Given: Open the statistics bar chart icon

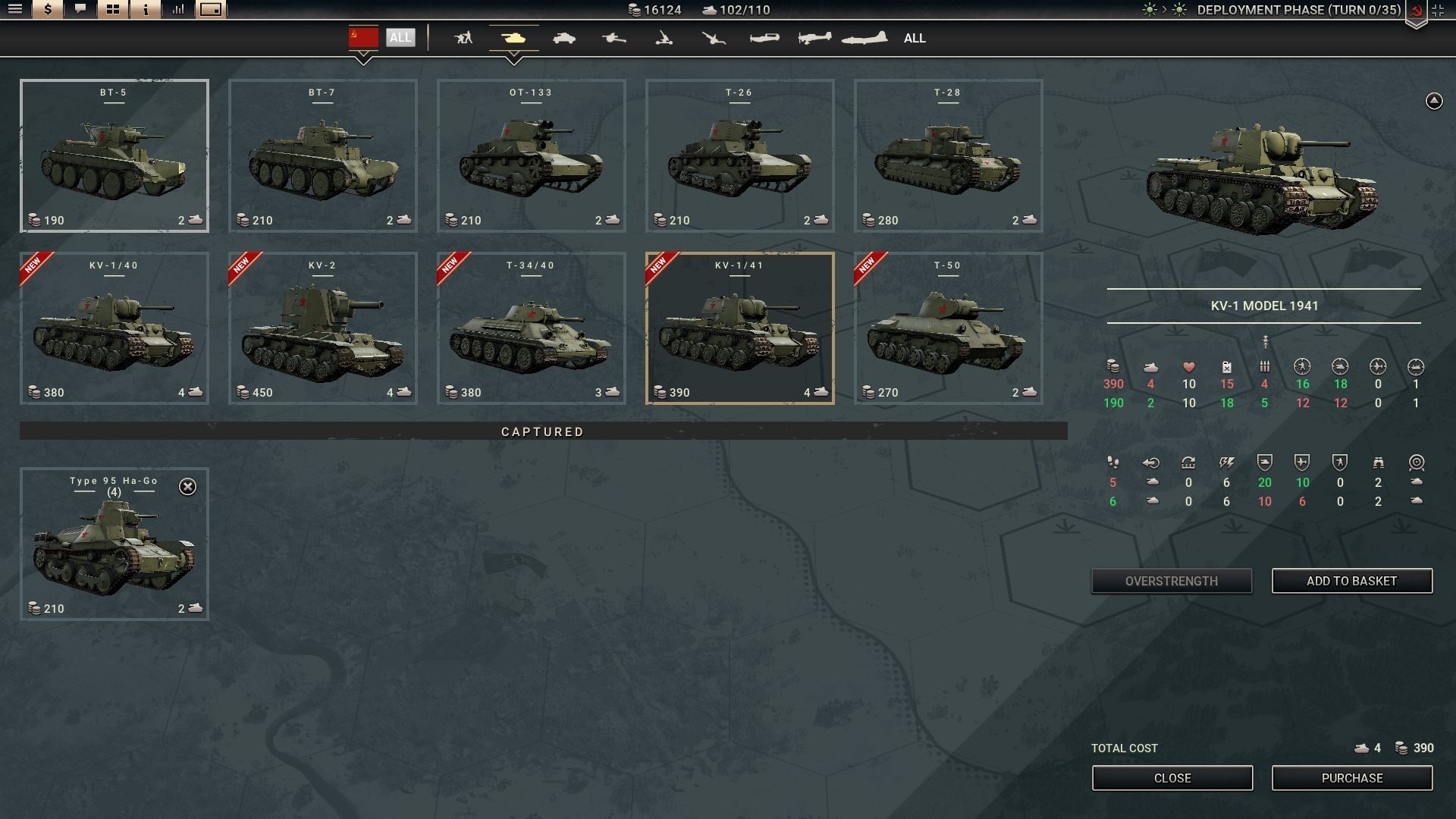Looking at the screenshot, I should pos(178,10).
